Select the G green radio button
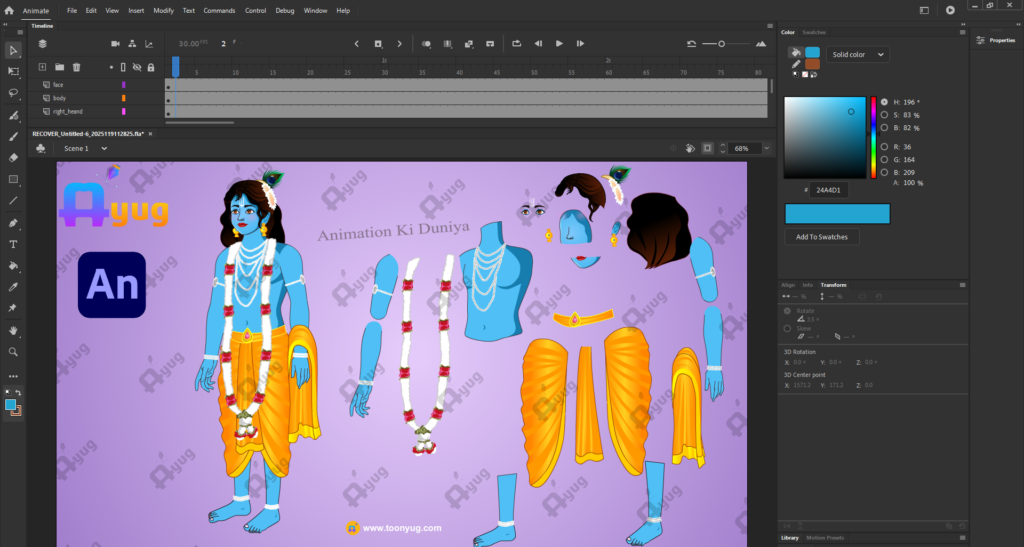This screenshot has width=1024, height=547. click(x=884, y=159)
